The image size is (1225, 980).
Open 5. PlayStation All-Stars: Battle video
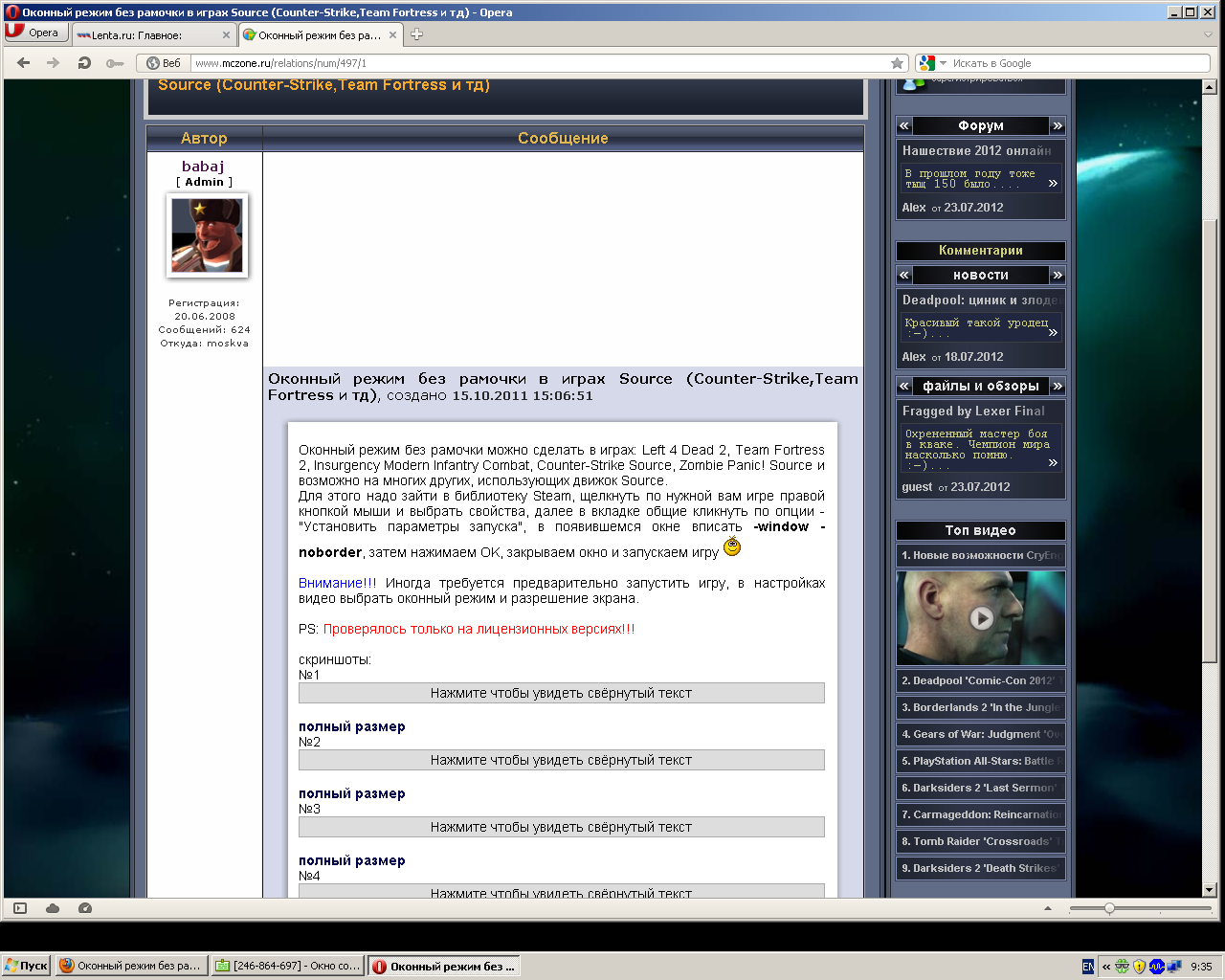pos(981,762)
